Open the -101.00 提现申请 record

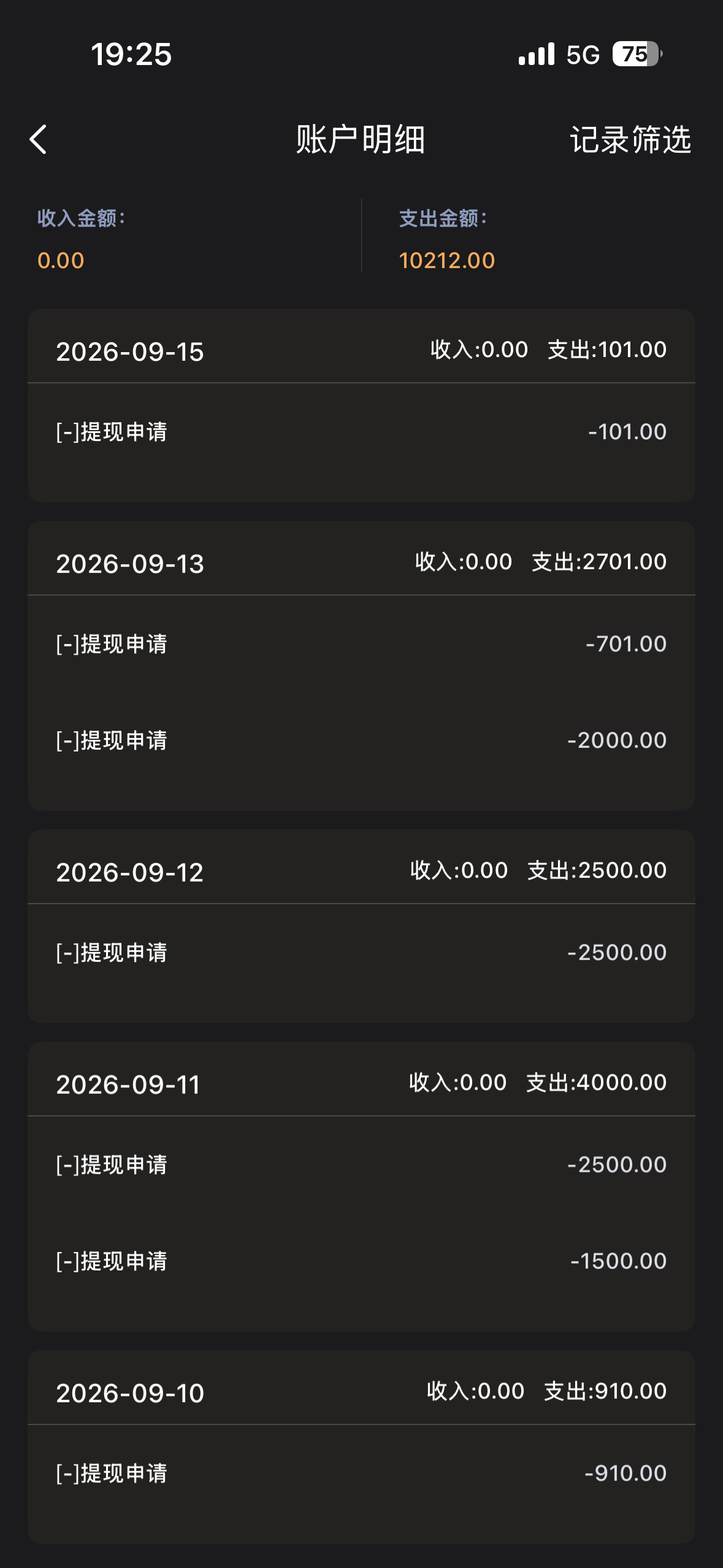tap(361, 432)
